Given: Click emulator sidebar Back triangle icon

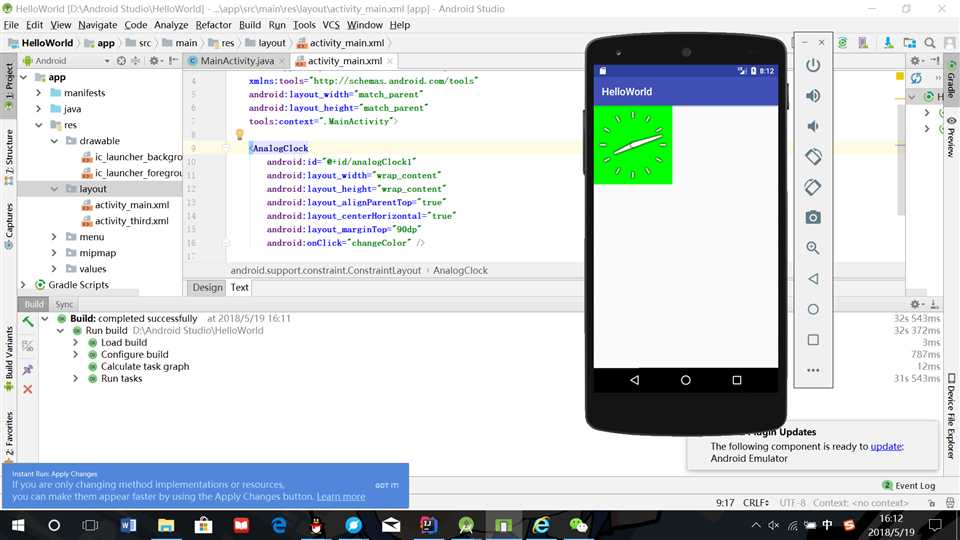Looking at the screenshot, I should [813, 279].
